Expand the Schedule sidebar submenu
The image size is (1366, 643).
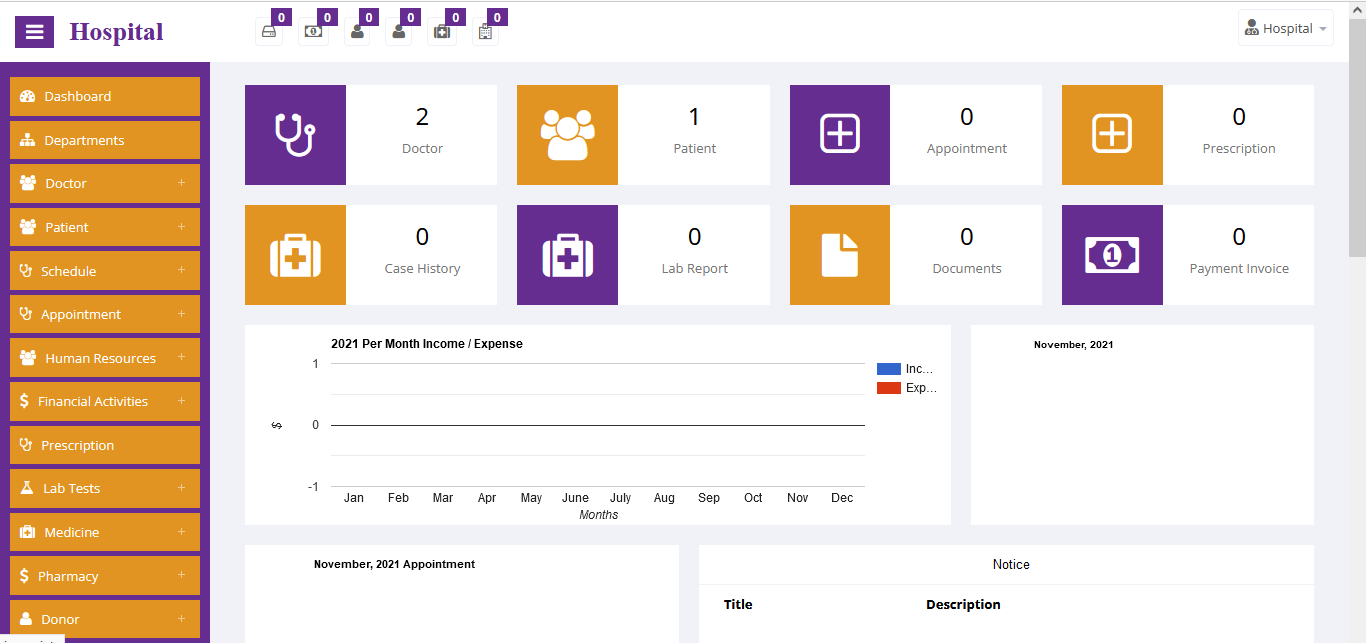coord(181,270)
